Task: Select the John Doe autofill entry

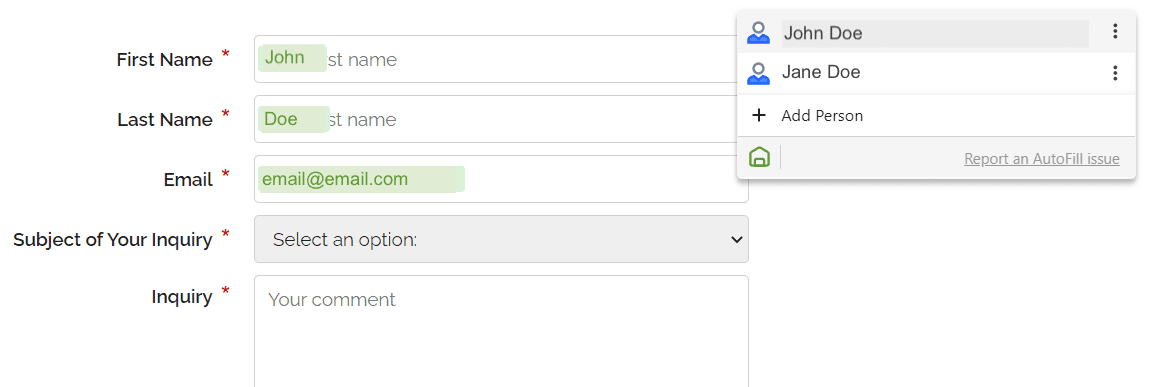Action: tap(936, 33)
